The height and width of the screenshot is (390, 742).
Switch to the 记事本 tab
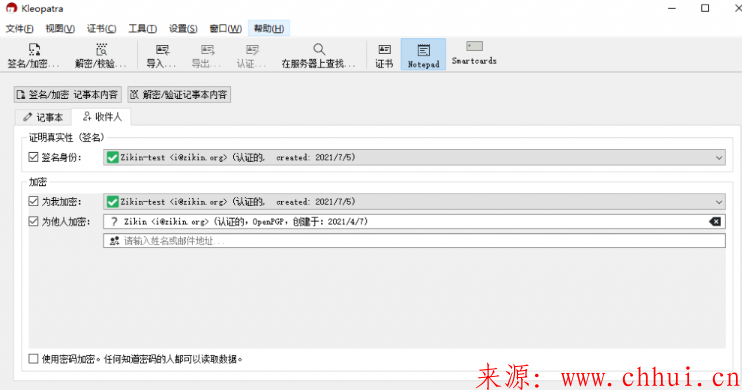[43, 117]
